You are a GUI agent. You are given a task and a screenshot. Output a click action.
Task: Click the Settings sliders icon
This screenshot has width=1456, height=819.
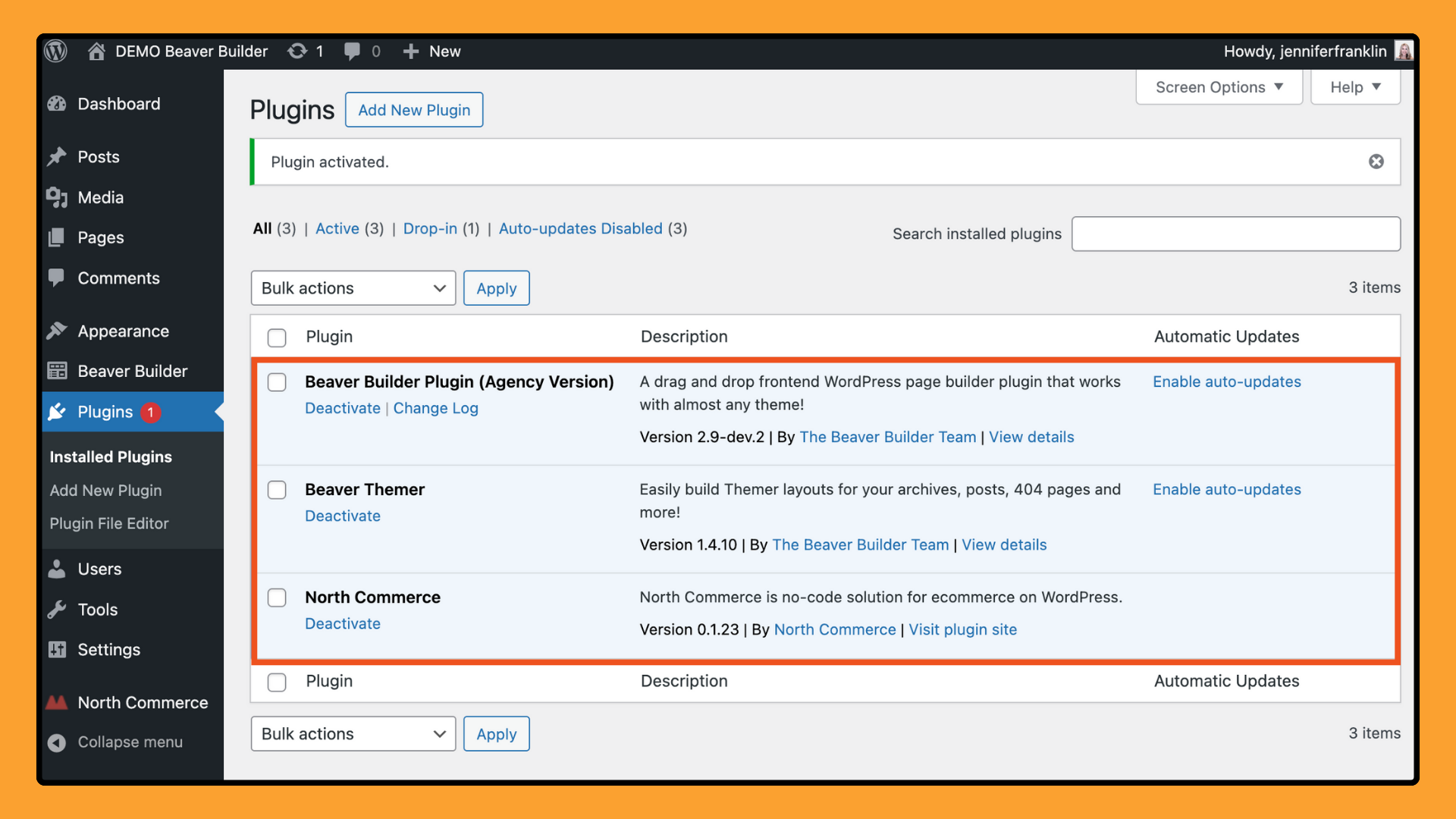57,649
